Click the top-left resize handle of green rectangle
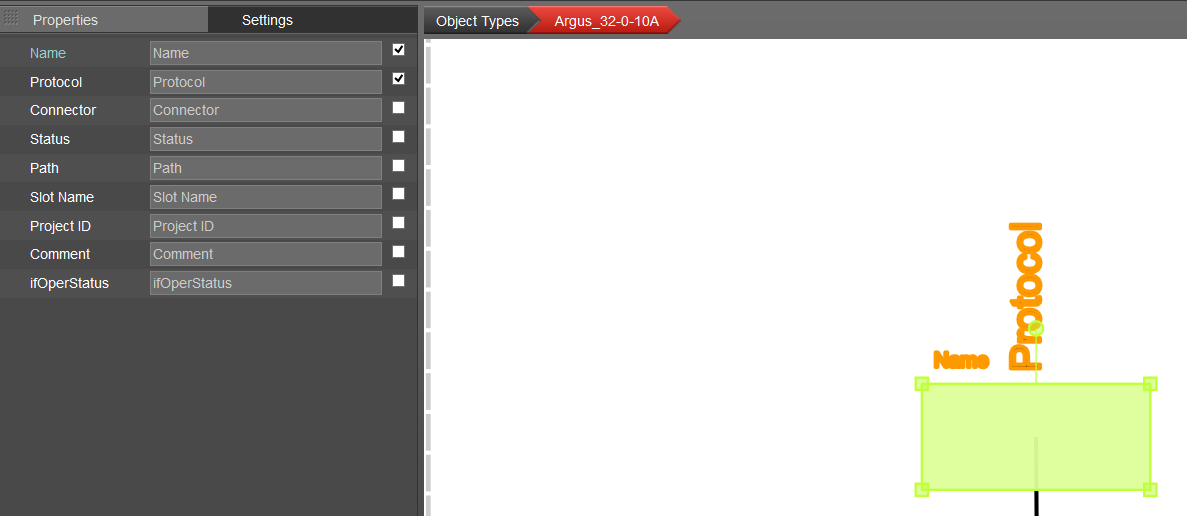 tap(922, 384)
